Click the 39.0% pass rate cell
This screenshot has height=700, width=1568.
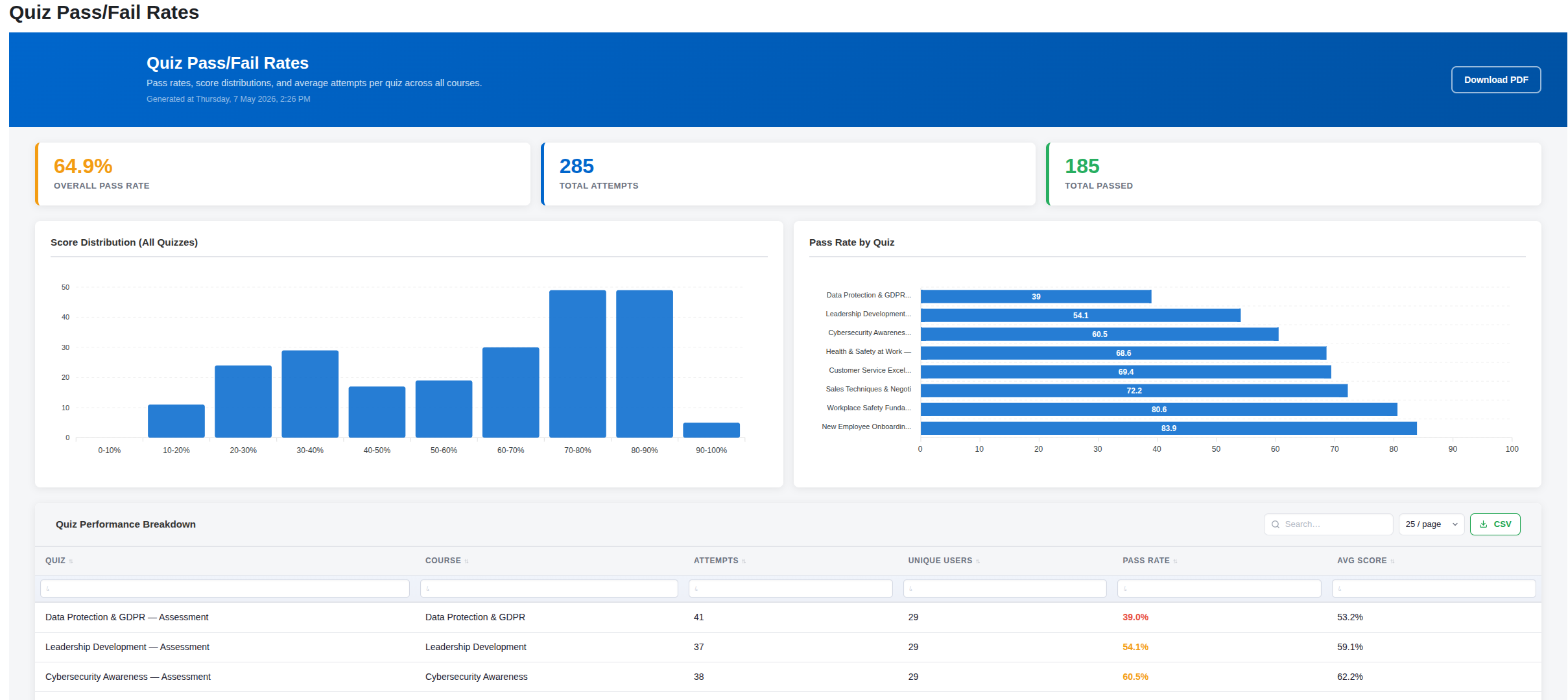pos(1135,617)
